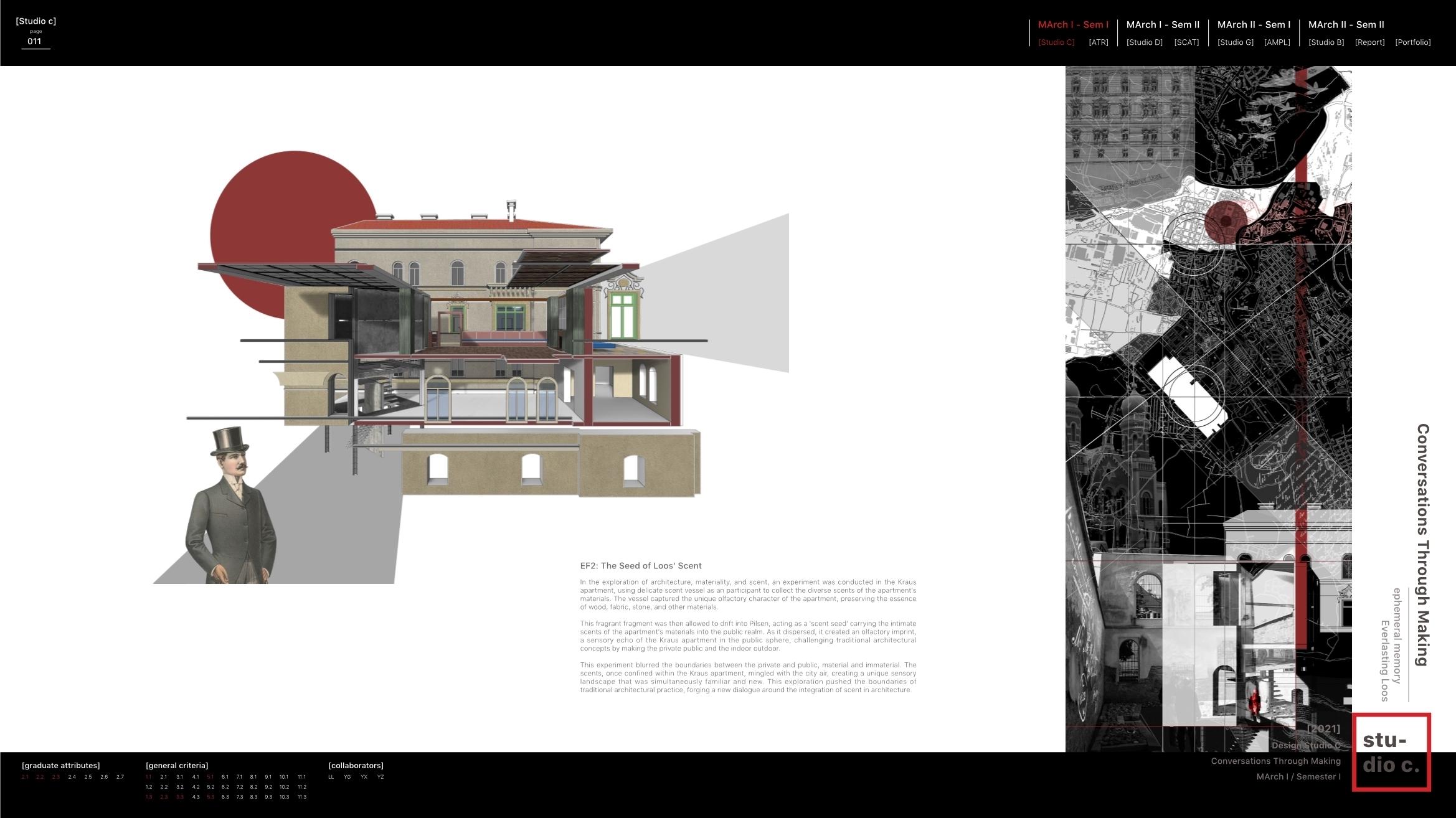The width and height of the screenshot is (1456, 818).
Task: Select general criteria 6.1
Action: pyautogui.click(x=225, y=777)
